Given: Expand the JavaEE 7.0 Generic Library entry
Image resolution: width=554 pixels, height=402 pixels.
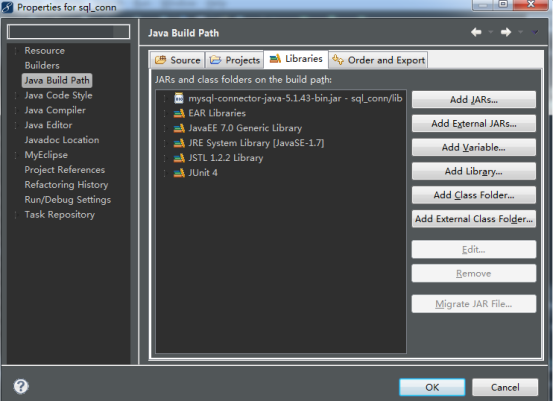Looking at the screenshot, I should (x=165, y=128).
